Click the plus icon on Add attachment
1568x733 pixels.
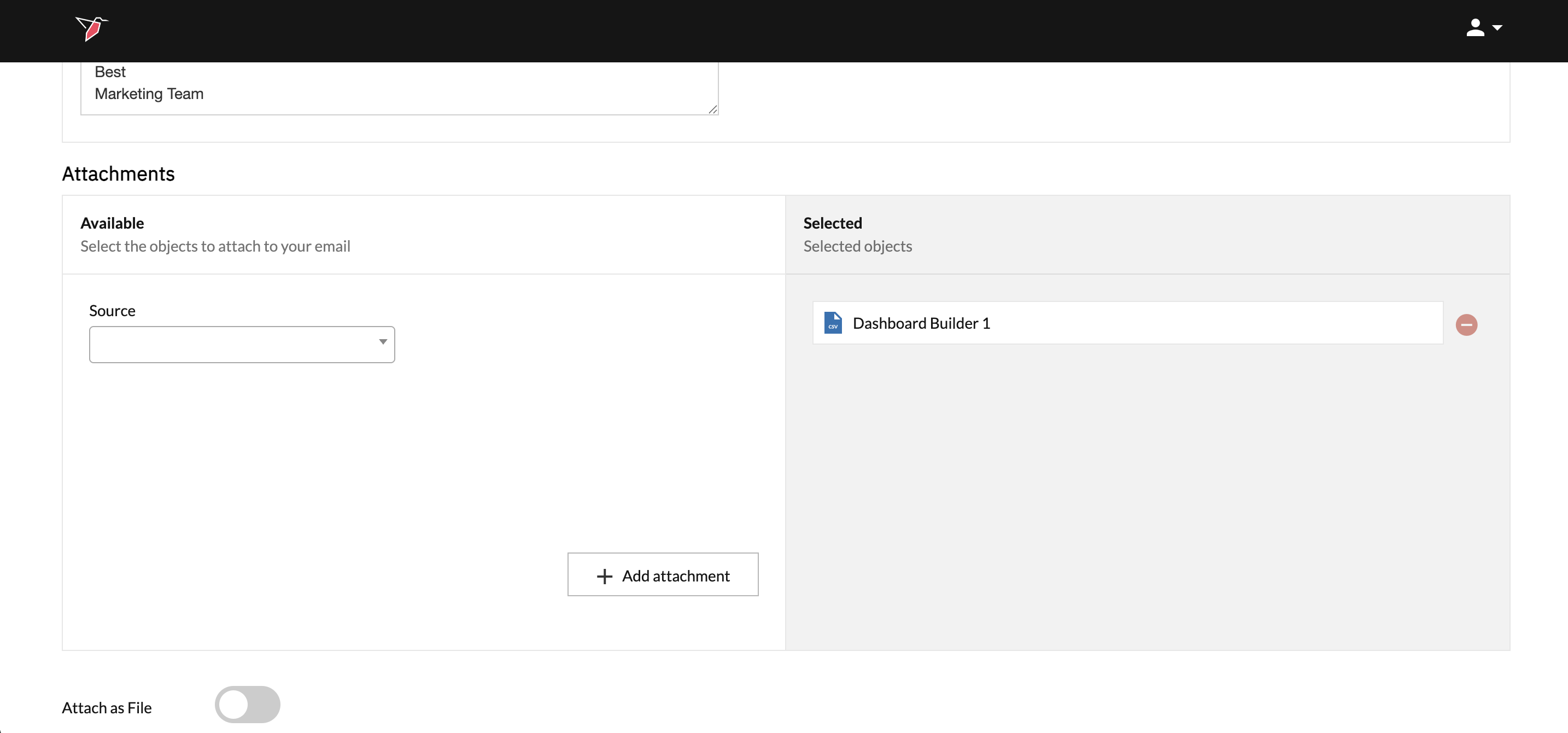(605, 576)
